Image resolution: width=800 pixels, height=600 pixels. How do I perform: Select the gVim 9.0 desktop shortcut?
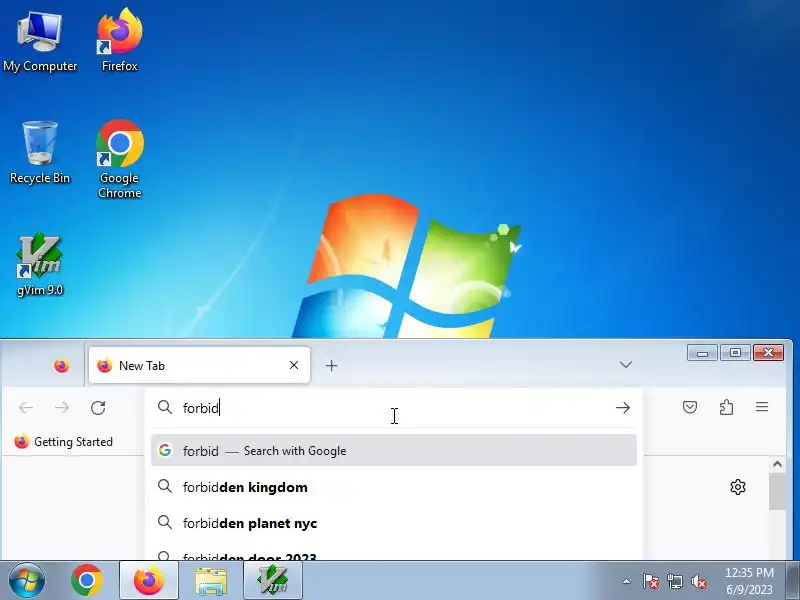pyautogui.click(x=40, y=265)
